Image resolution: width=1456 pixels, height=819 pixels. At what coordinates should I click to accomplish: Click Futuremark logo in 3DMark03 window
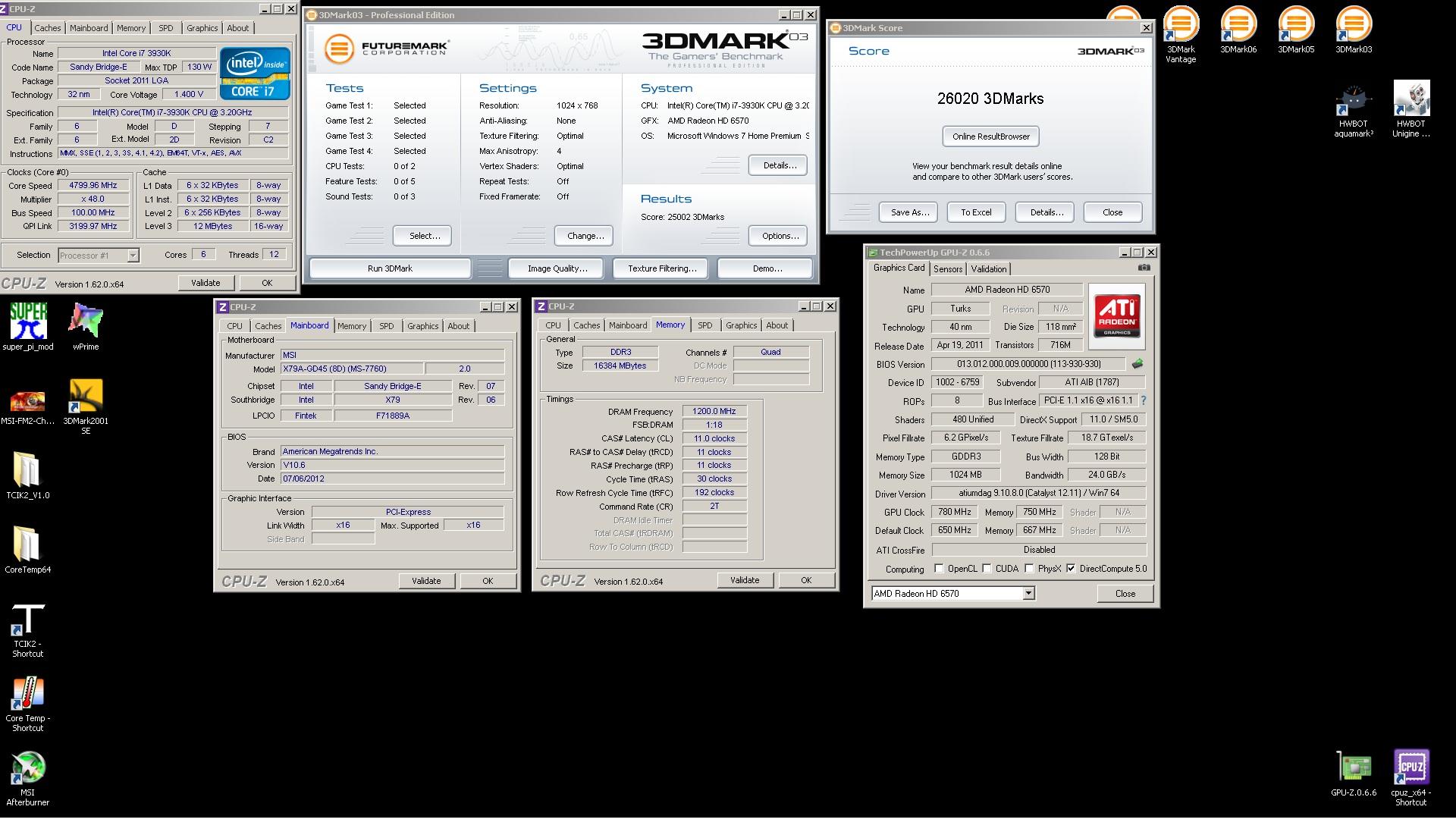click(x=387, y=49)
